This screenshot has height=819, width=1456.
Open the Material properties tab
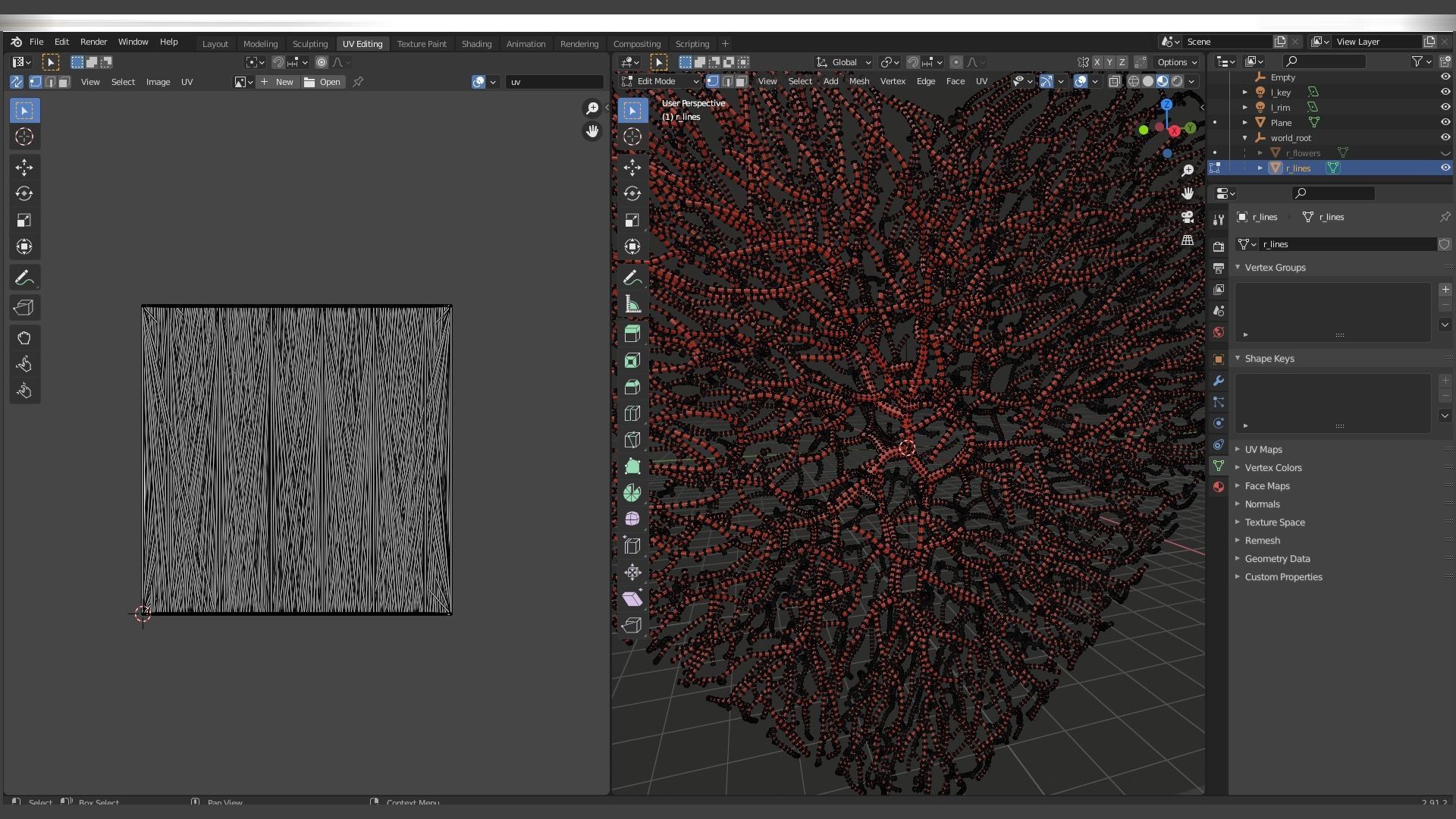[x=1219, y=487]
